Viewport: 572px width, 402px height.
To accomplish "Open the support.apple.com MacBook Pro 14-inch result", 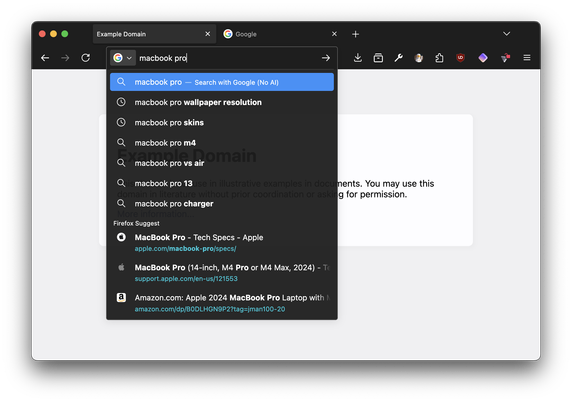I will (222, 272).
